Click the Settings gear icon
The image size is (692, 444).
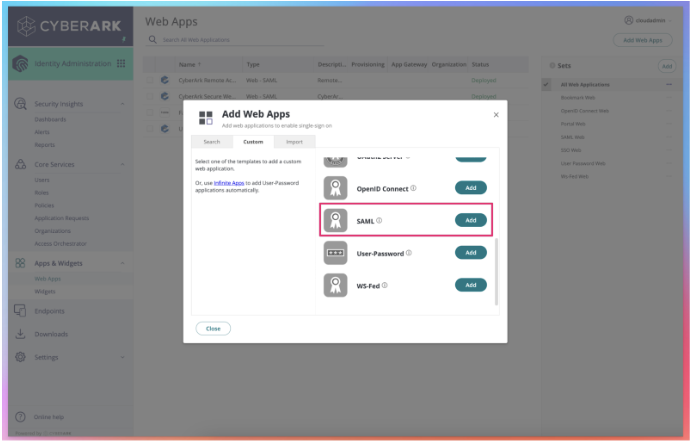pos(20,357)
